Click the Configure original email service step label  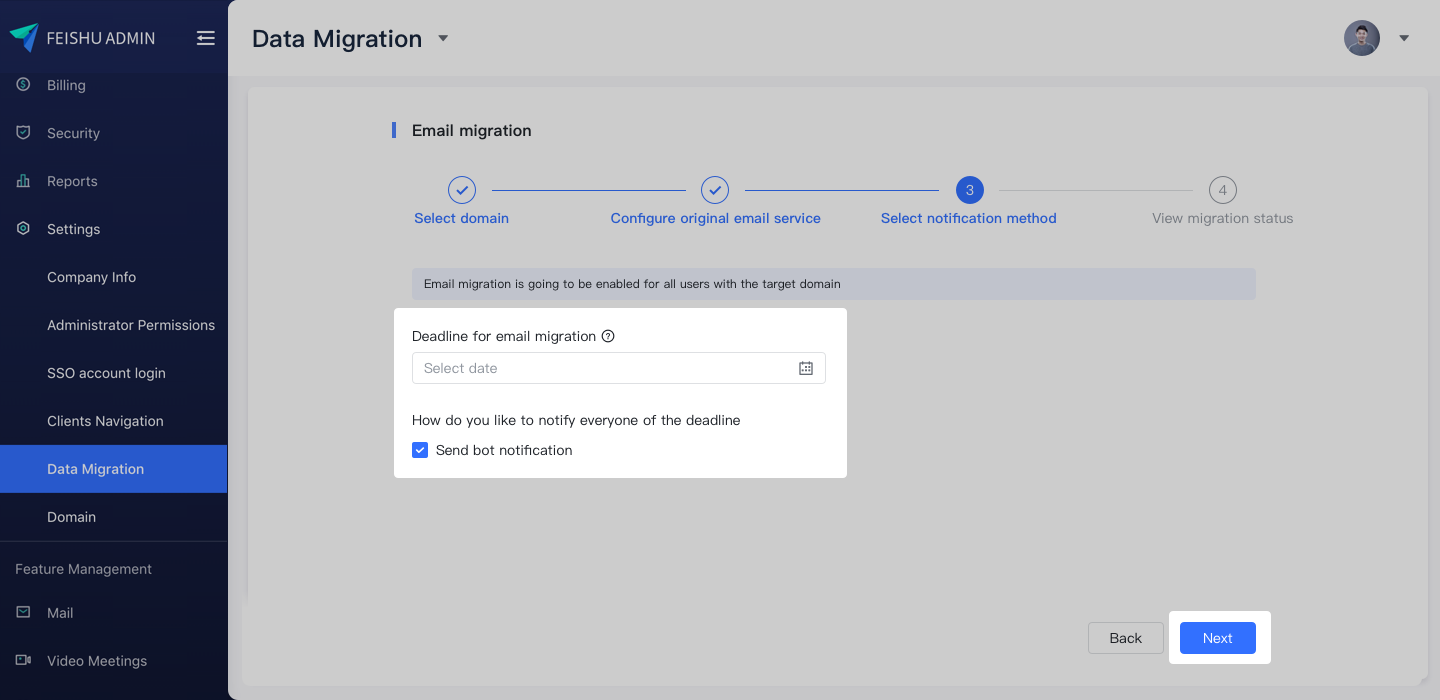(x=716, y=218)
